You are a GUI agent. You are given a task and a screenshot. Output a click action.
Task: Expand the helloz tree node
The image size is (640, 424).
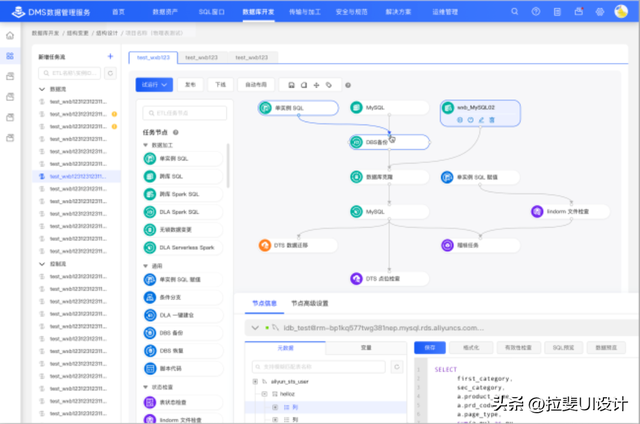[x=264, y=394]
